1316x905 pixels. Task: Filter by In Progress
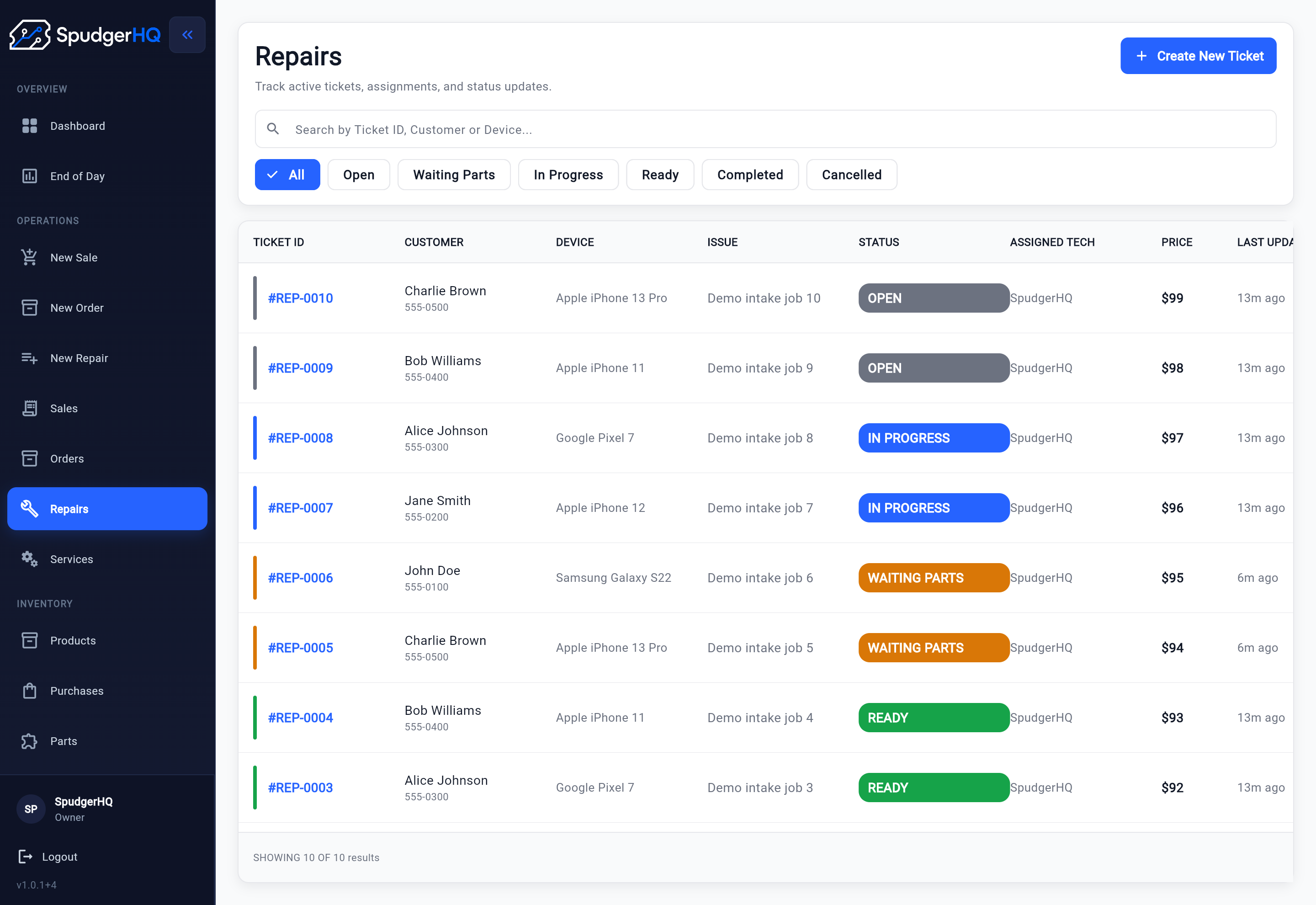pyautogui.click(x=568, y=175)
